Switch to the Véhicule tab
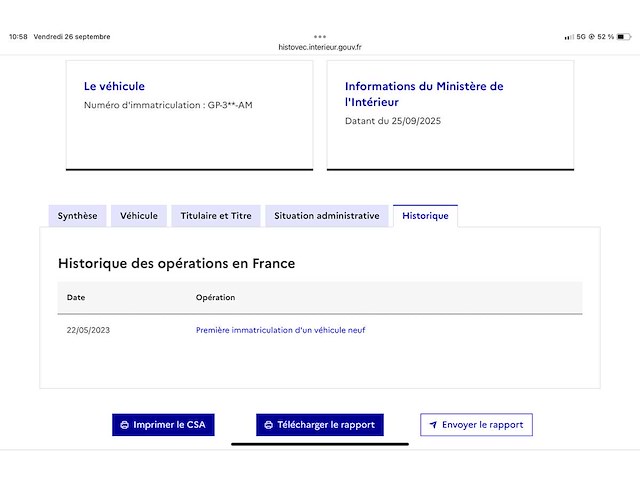The image size is (640, 480). click(x=139, y=216)
